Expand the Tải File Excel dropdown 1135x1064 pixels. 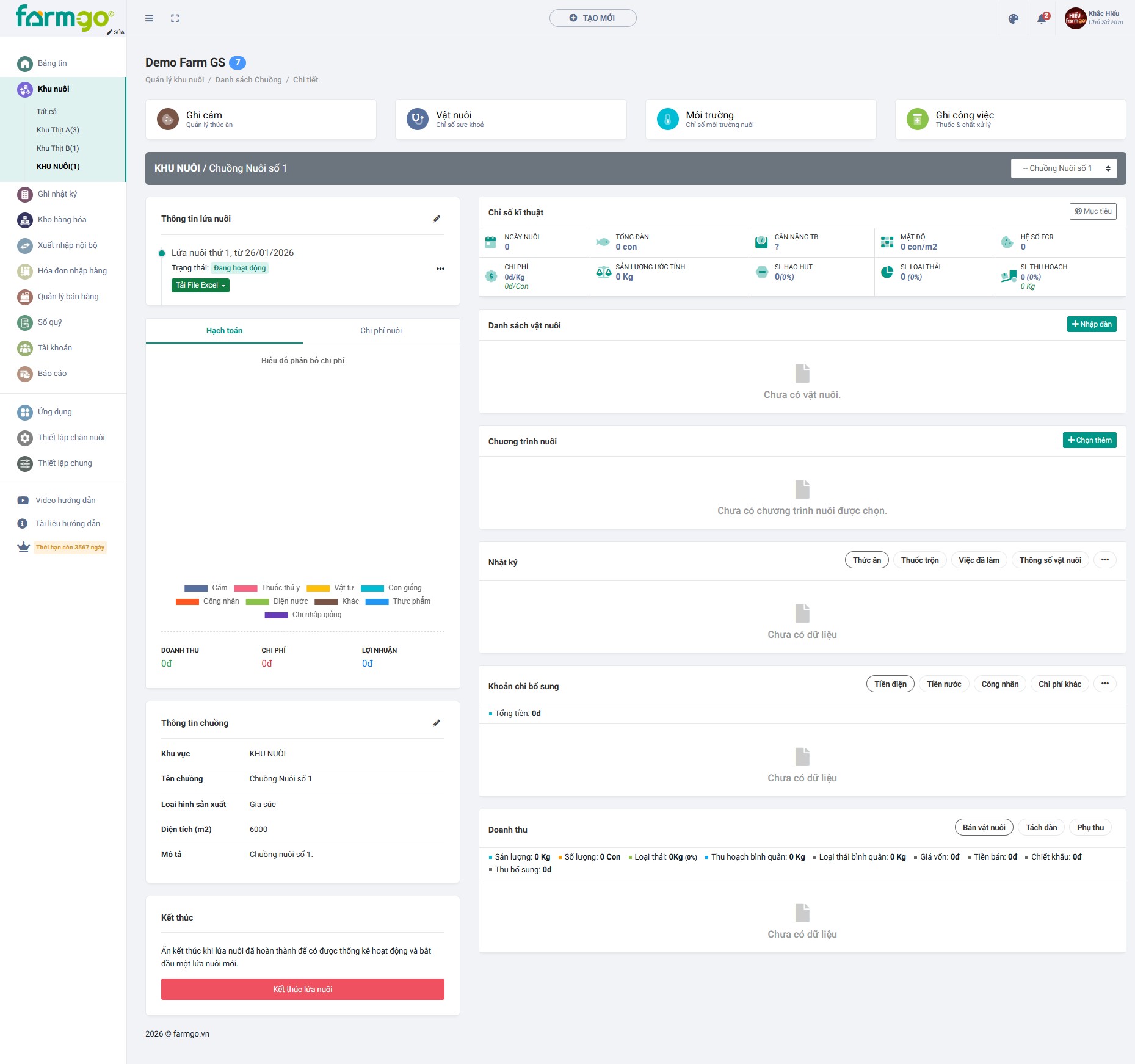click(200, 286)
